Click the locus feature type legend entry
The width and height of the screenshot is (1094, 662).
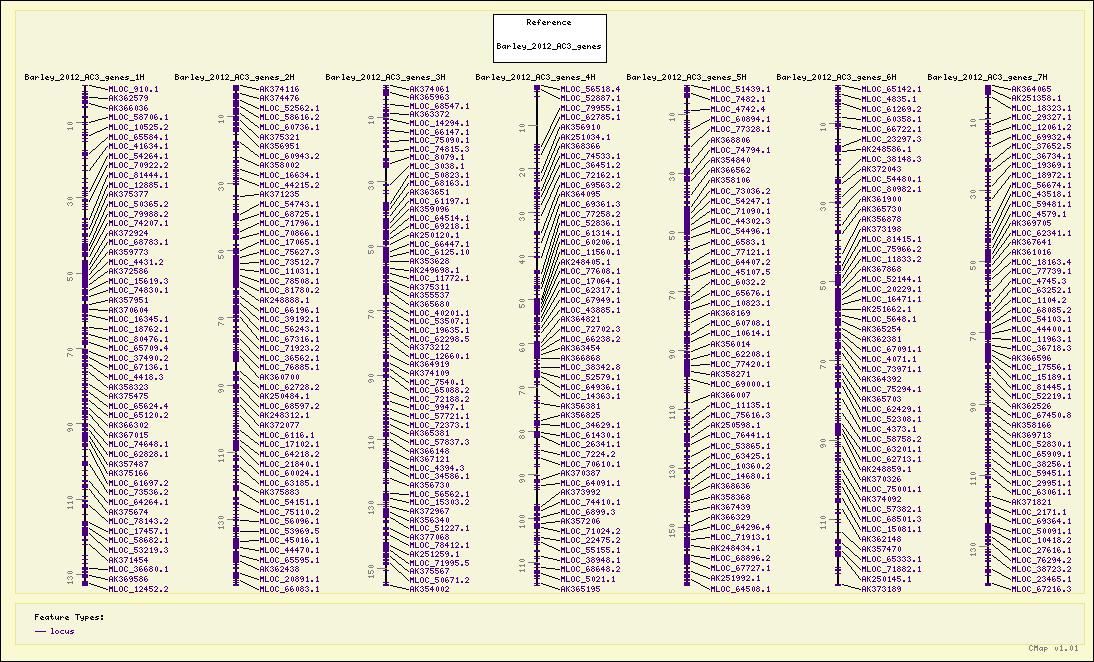click(62, 631)
